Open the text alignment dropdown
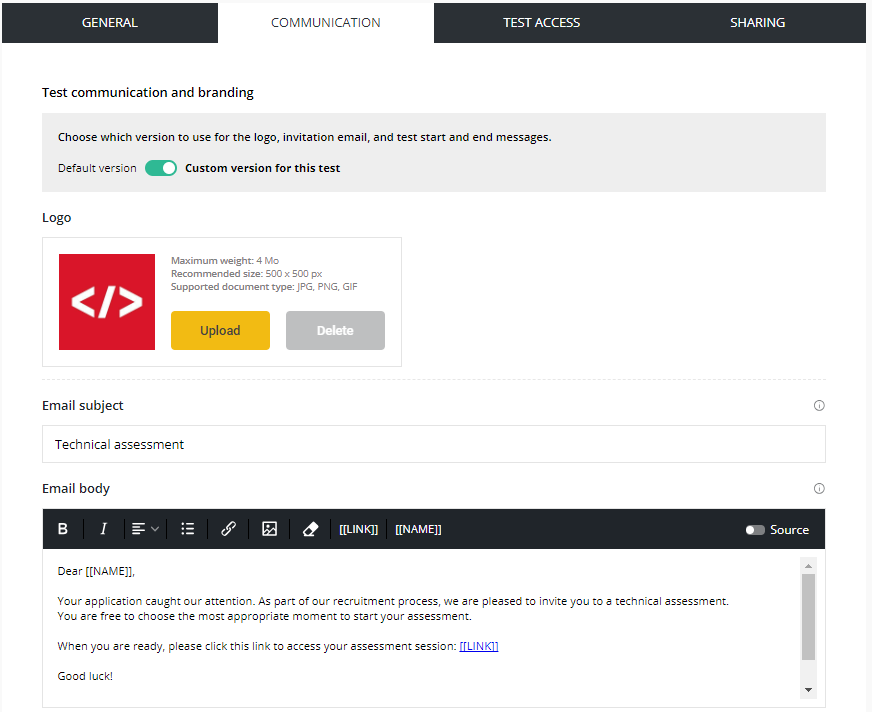This screenshot has height=712, width=872. tap(145, 529)
